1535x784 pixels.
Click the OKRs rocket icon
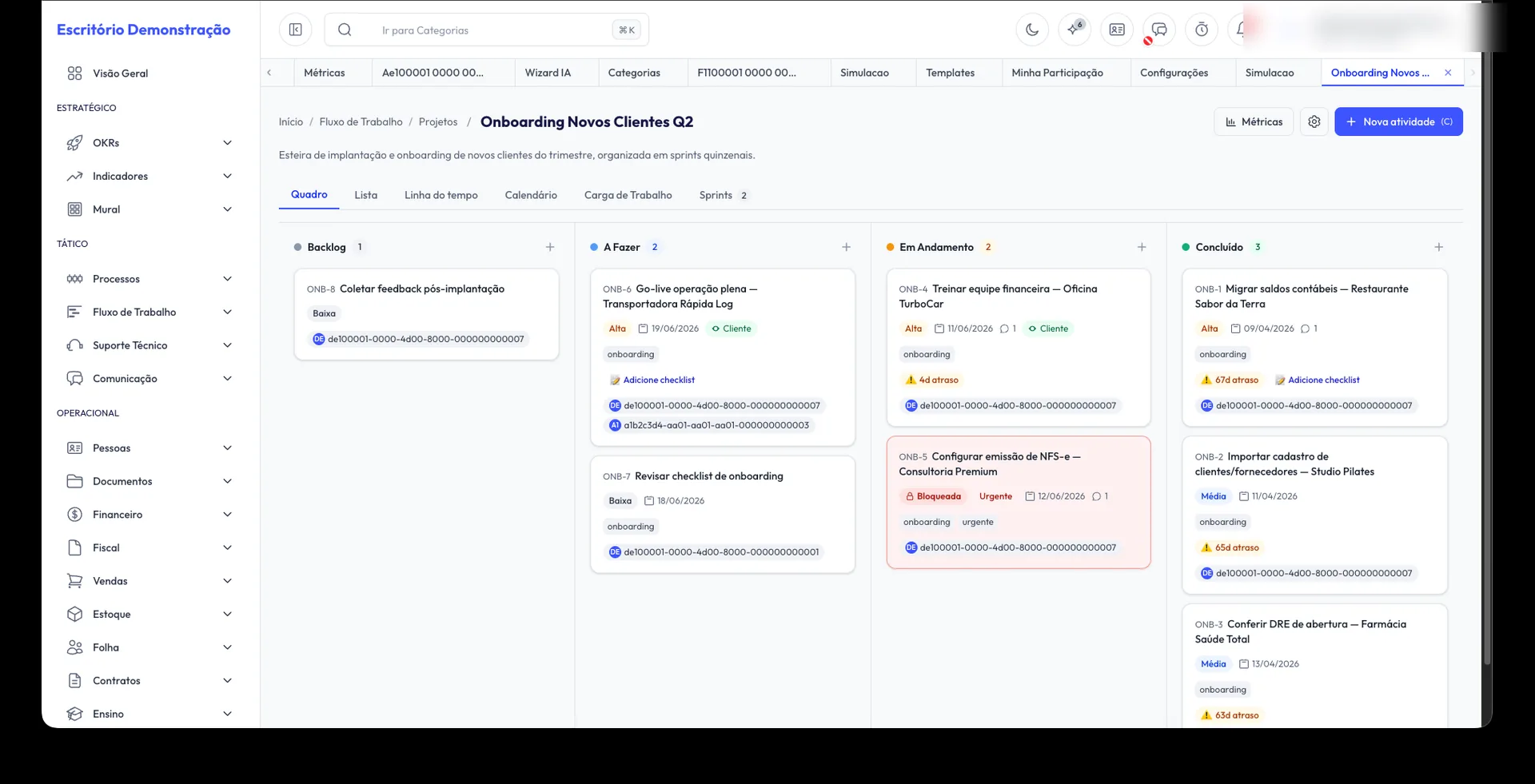point(74,143)
